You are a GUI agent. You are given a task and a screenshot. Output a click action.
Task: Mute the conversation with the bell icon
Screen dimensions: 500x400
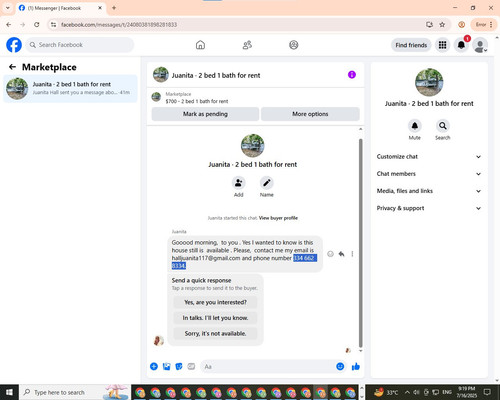415,126
